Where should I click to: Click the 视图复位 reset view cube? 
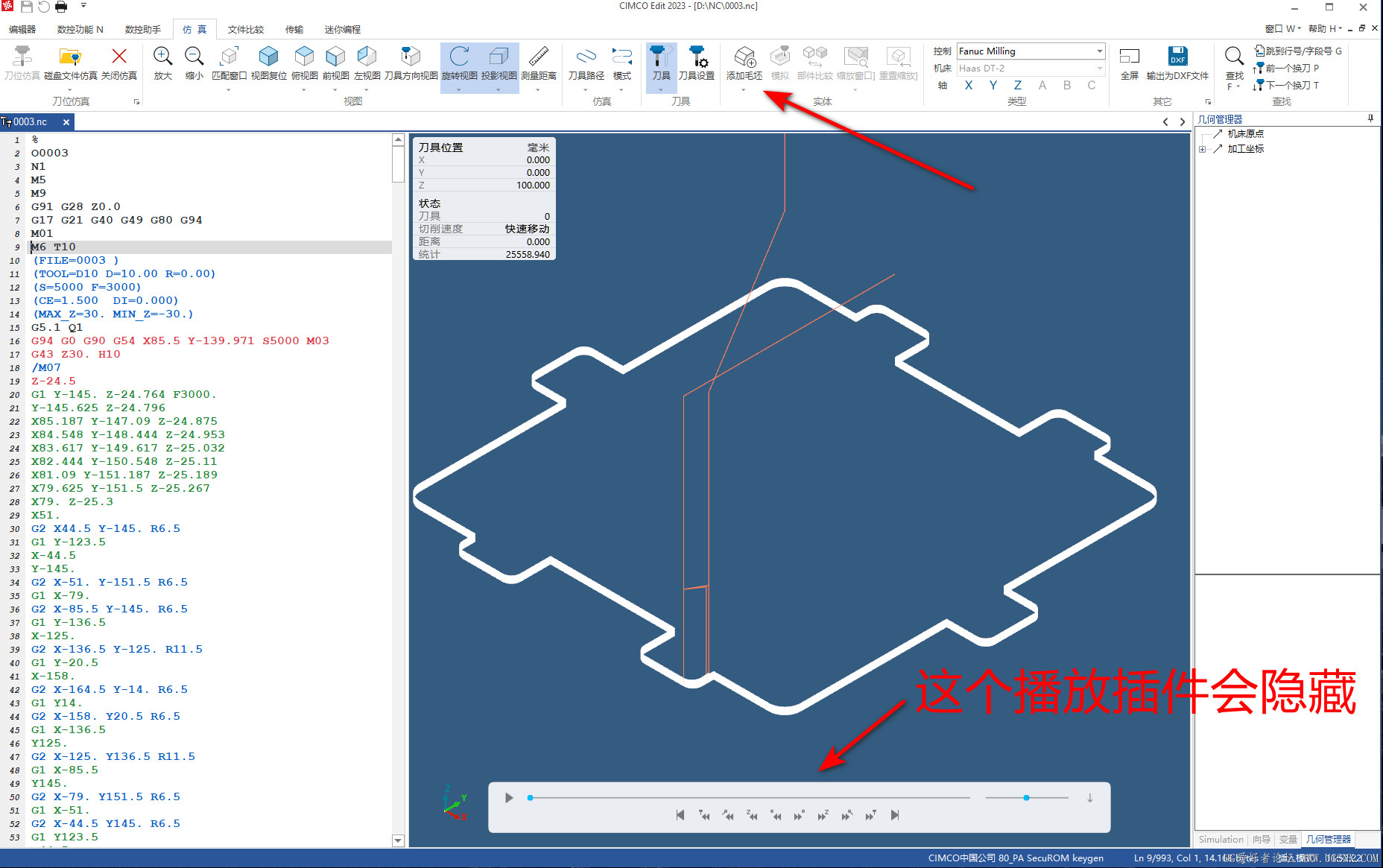268,57
